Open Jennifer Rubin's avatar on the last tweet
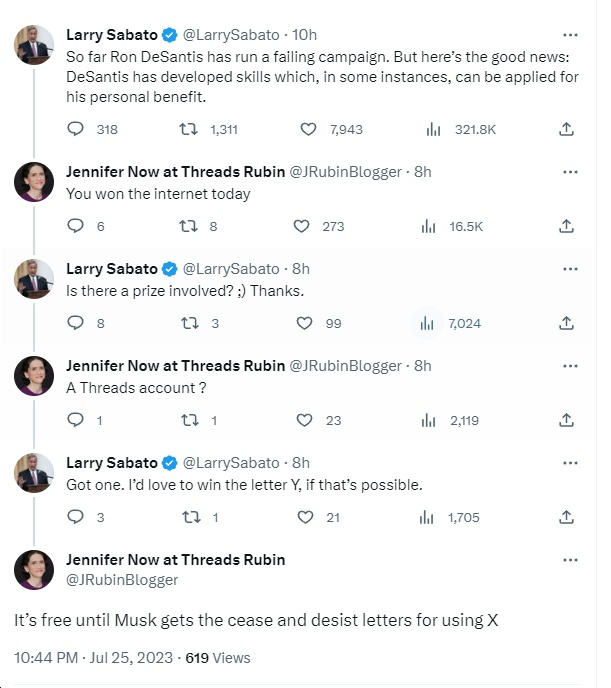 34,570
